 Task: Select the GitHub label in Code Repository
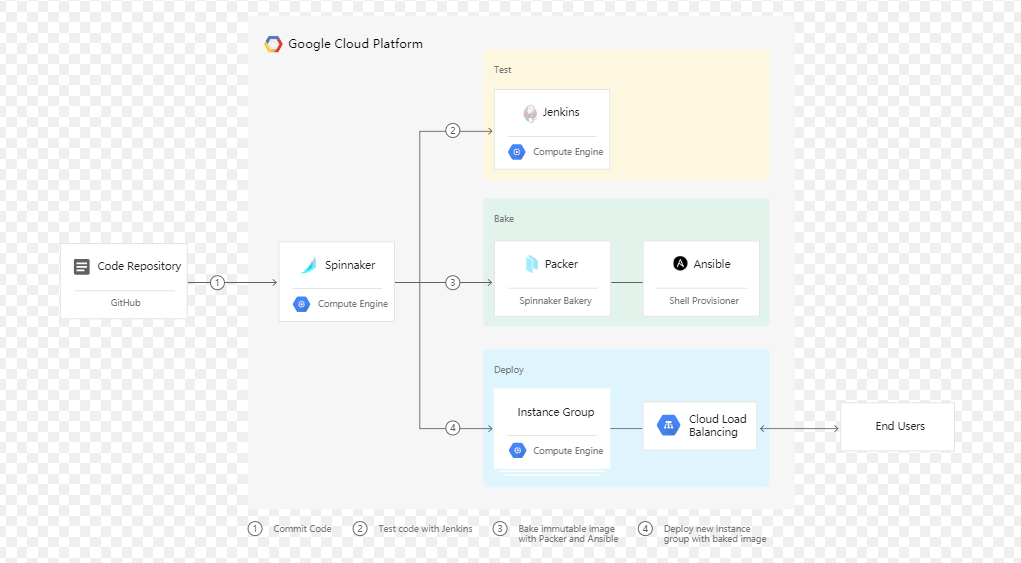[126, 303]
